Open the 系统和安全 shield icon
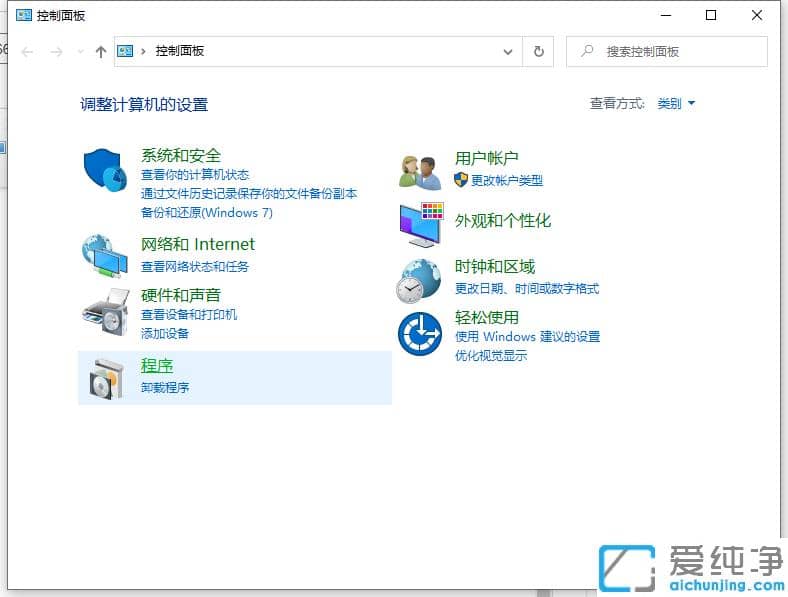The width and height of the screenshot is (788, 597). (105, 170)
